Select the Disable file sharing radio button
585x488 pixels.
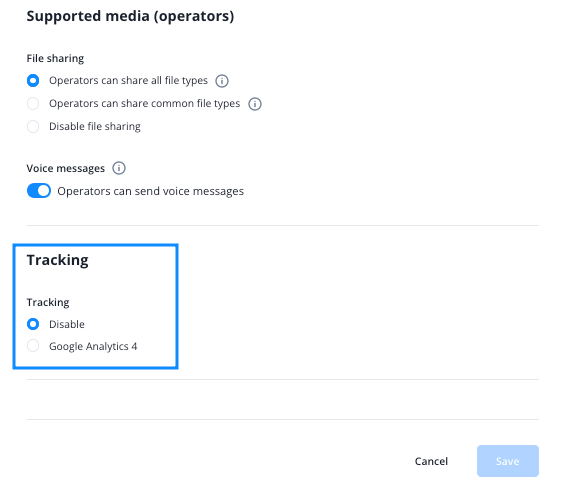33,126
